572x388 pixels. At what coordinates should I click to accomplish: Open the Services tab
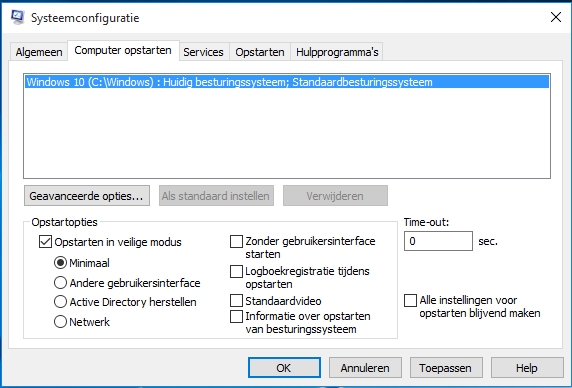tap(203, 52)
